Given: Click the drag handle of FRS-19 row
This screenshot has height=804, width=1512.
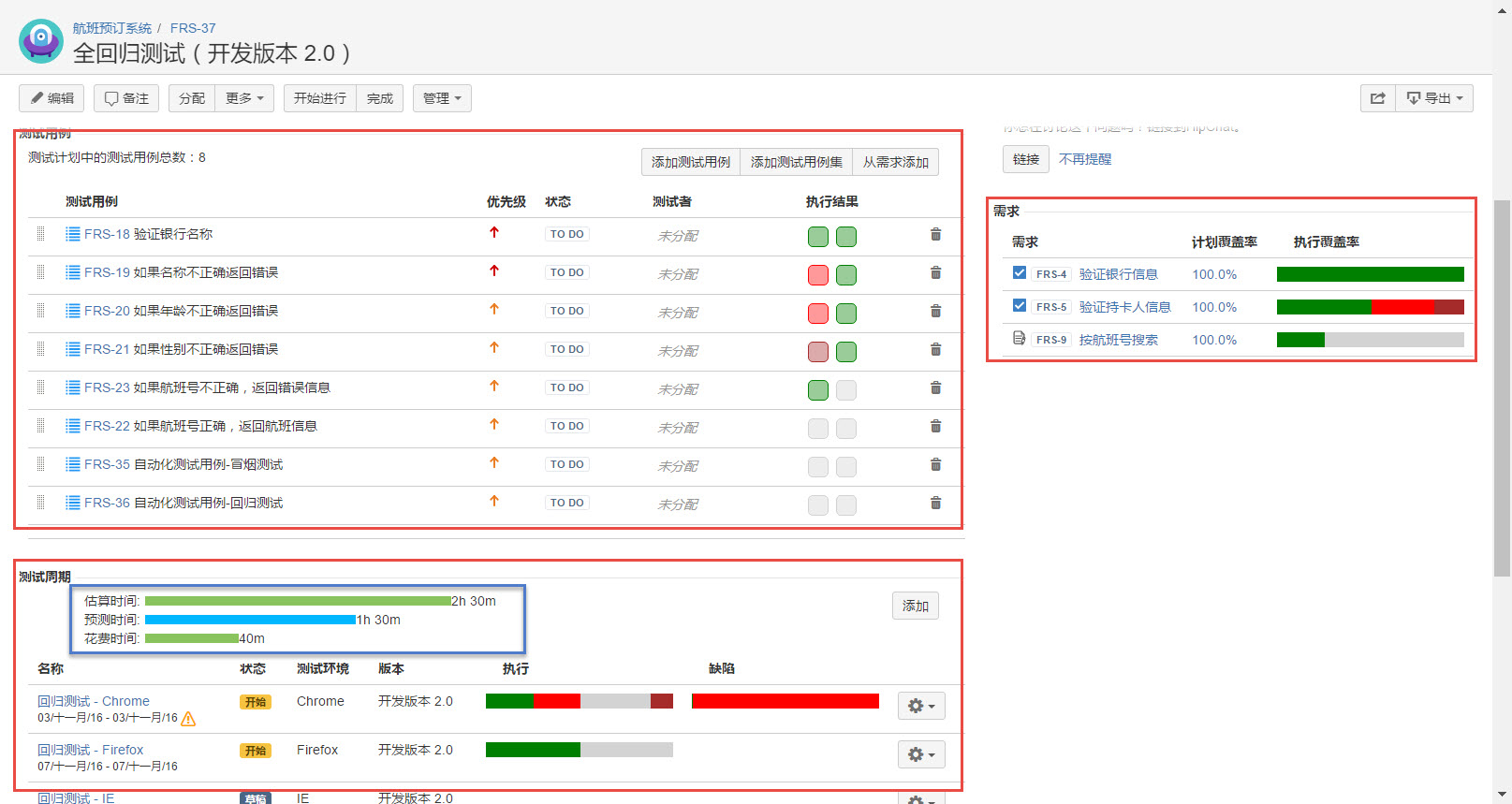Looking at the screenshot, I should (40, 272).
